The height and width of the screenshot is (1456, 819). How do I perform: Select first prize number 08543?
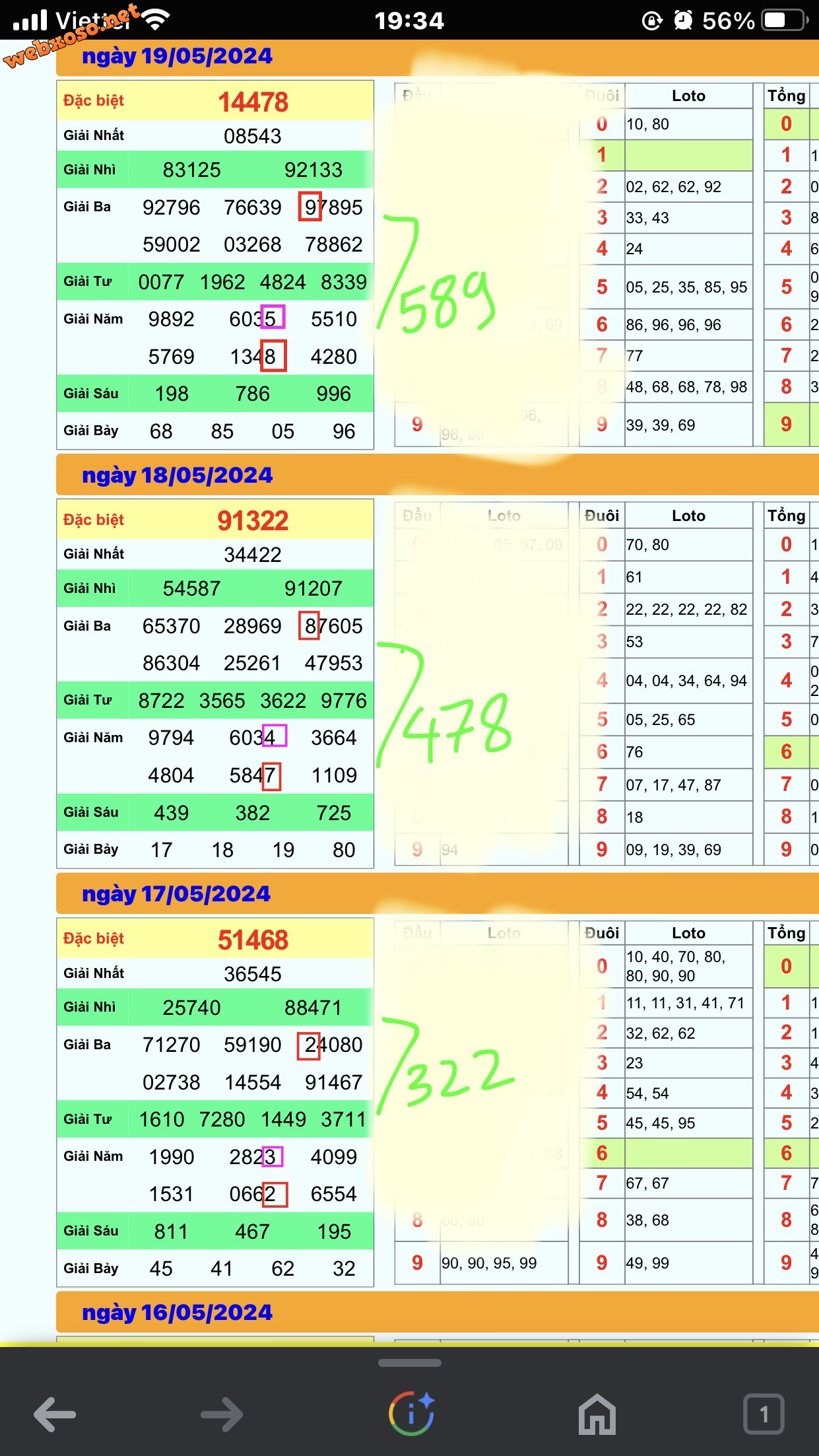point(253,136)
